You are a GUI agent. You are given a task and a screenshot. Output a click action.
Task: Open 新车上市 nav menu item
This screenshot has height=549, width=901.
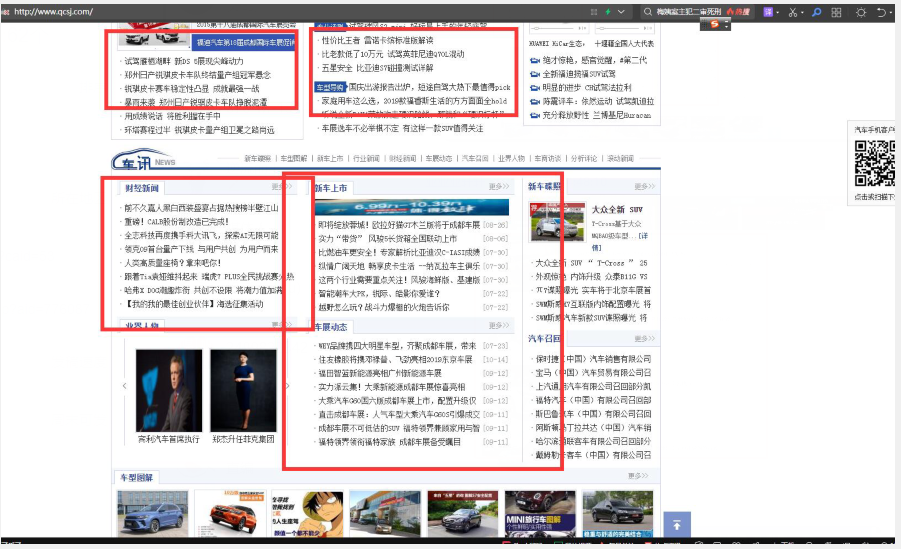click(x=330, y=159)
